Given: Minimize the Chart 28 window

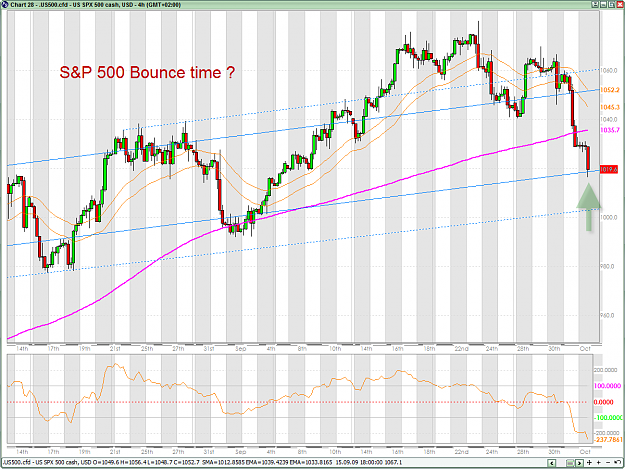Looking at the screenshot, I should coord(603,4).
